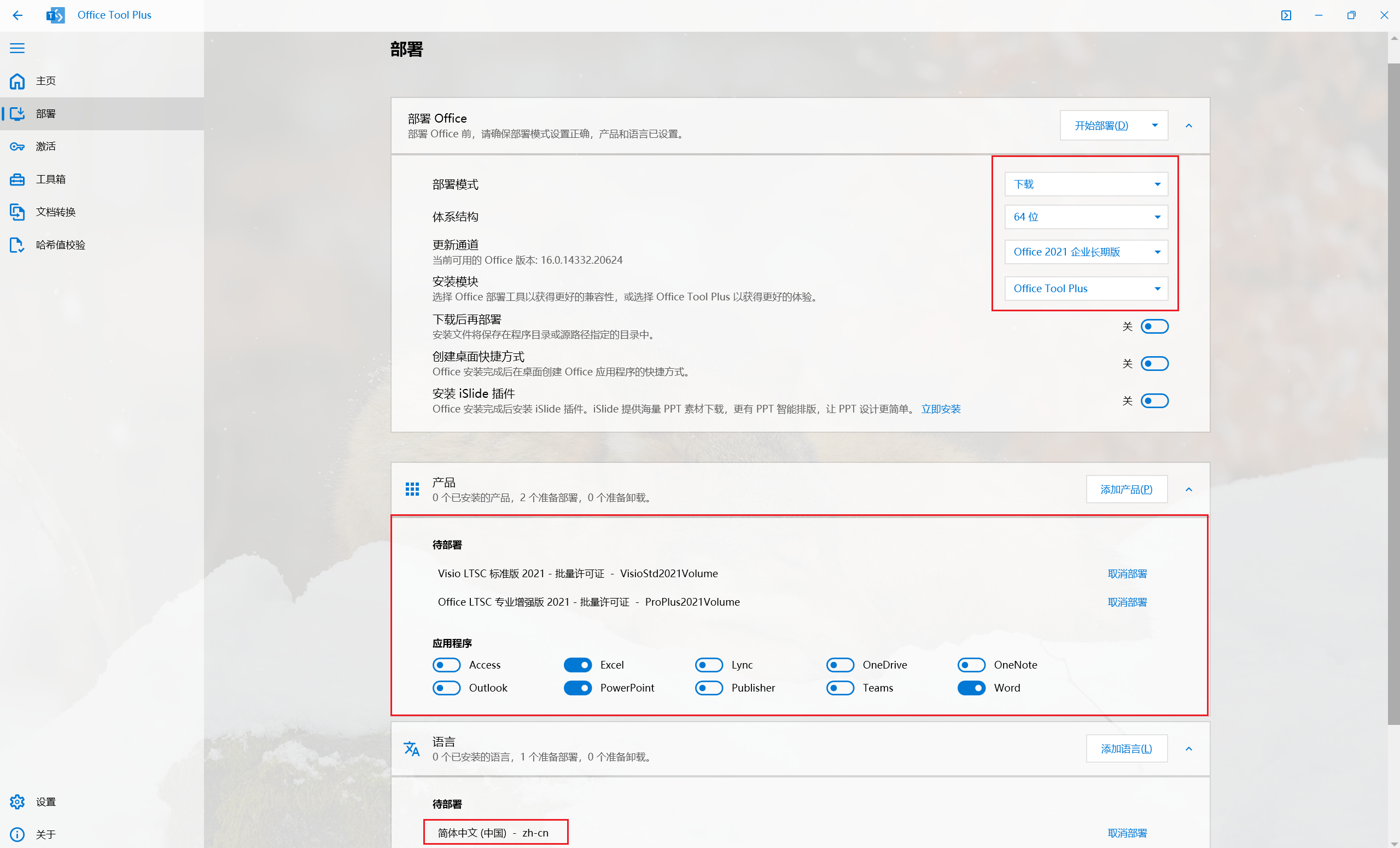Viewport: 1400px width, 848px height.
Task: Click the vertical scrollbar thumb
Action: [x=1393, y=393]
